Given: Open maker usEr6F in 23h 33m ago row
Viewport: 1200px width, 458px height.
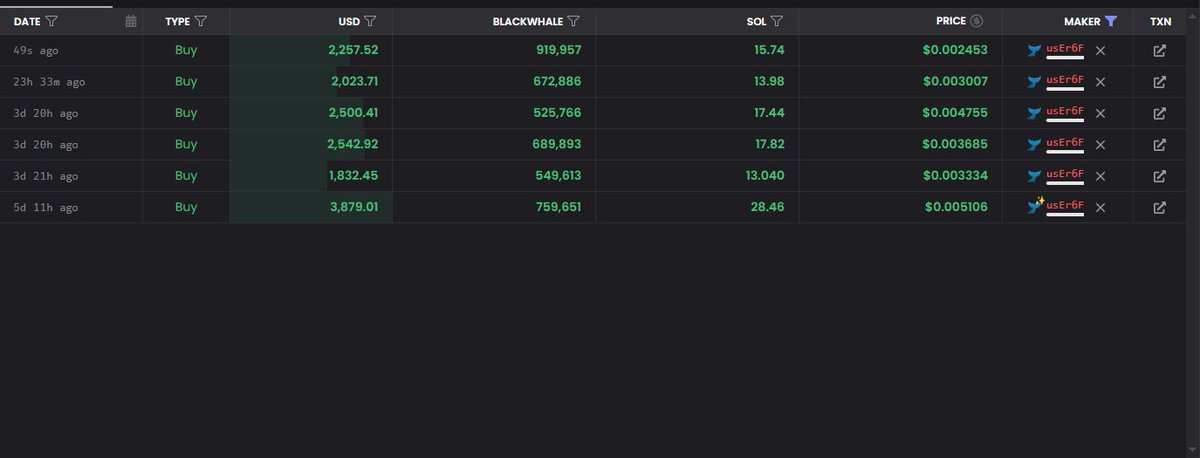Looking at the screenshot, I should pos(1065,80).
